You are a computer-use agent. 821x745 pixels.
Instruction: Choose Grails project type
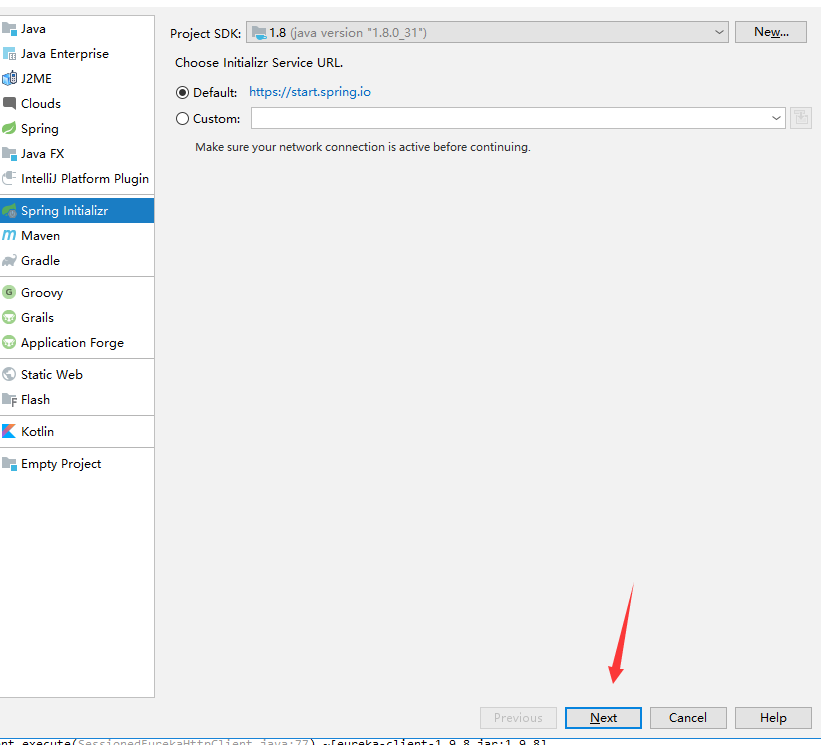point(77,317)
